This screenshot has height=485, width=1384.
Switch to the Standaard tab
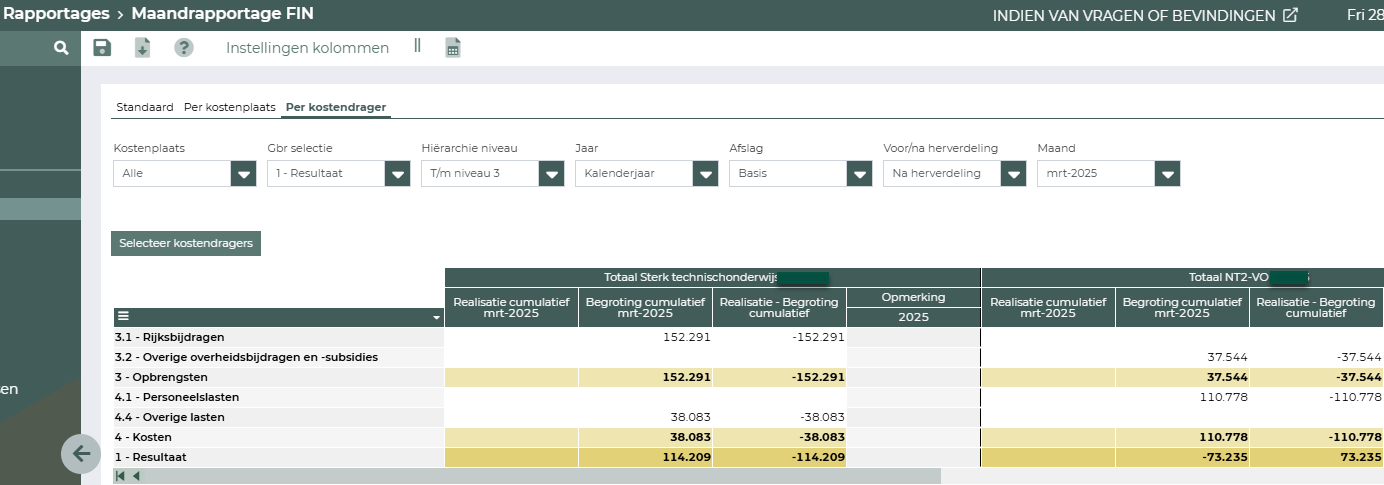point(145,106)
